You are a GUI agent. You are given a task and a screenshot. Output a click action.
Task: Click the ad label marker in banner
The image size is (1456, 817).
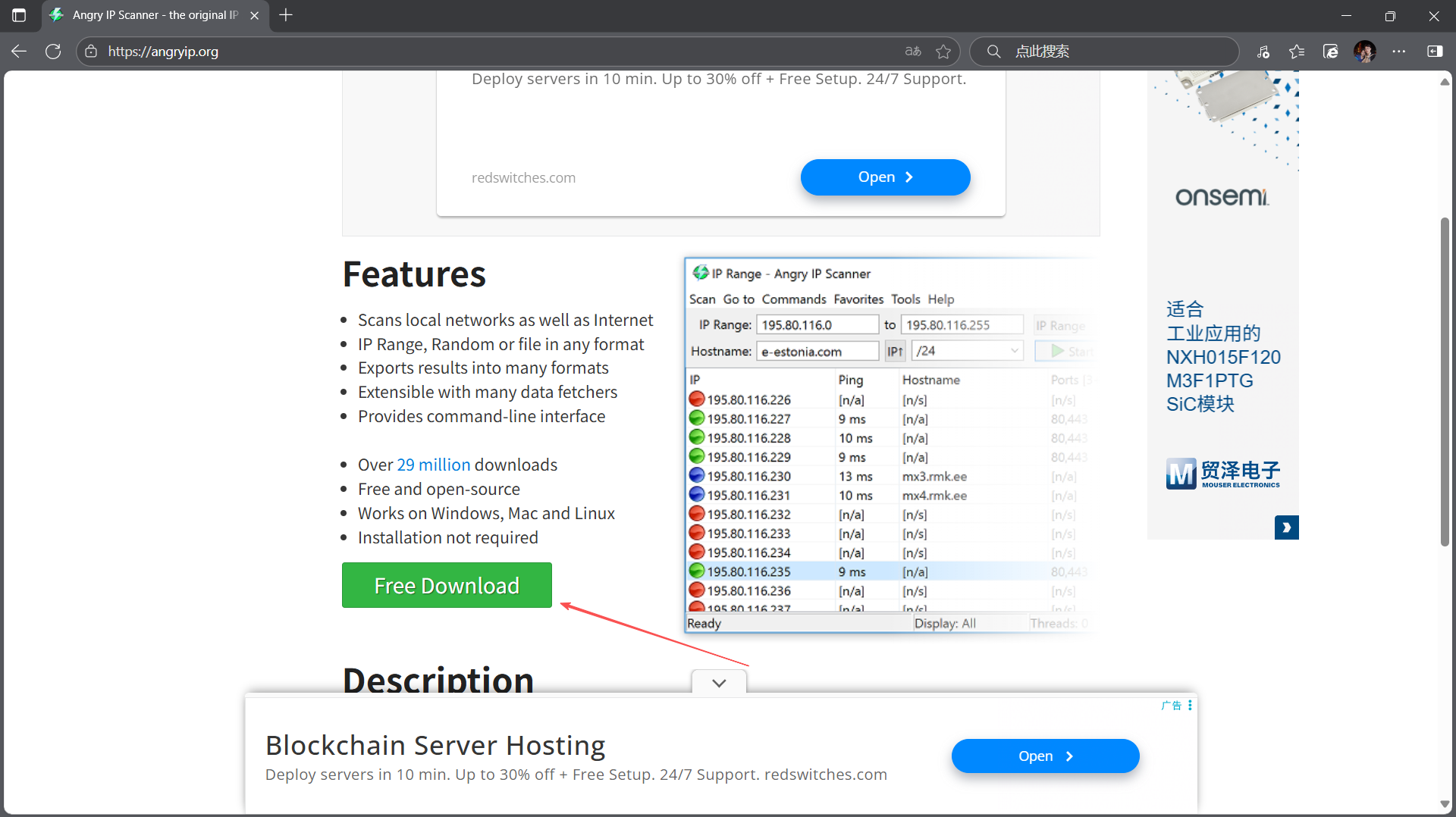[x=1172, y=705]
